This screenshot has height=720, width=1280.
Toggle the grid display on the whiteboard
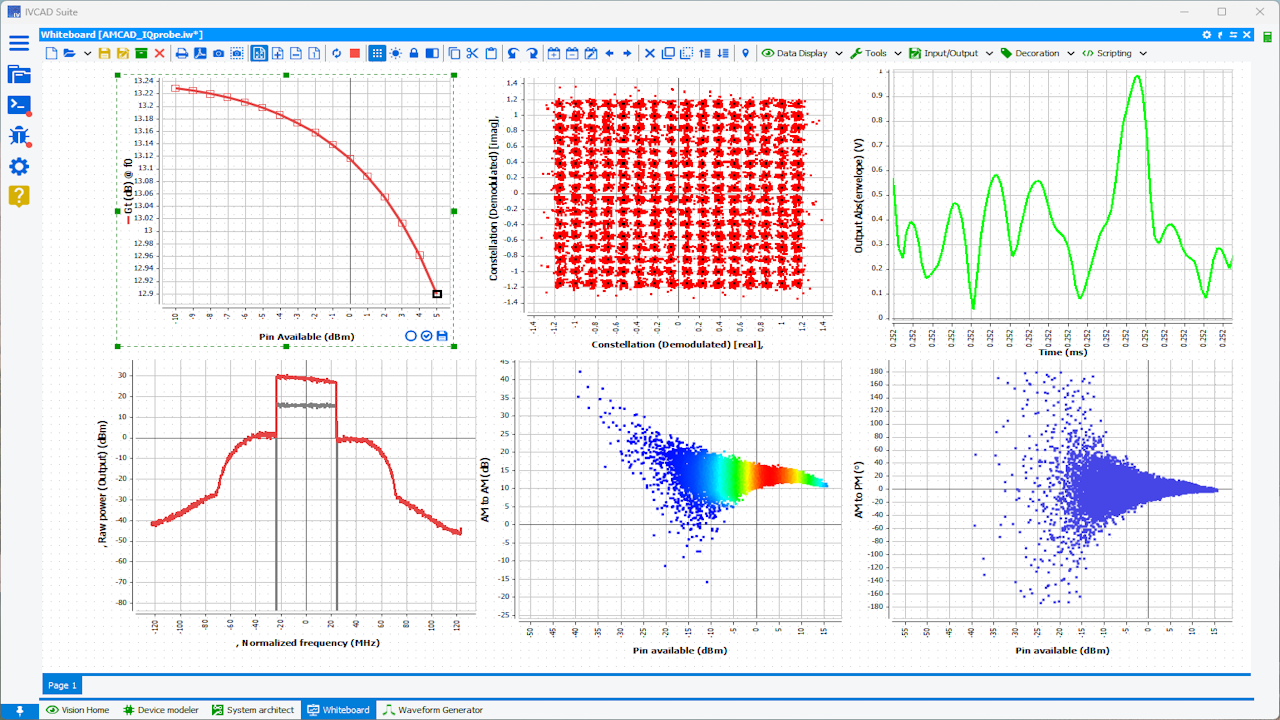[x=377, y=53]
